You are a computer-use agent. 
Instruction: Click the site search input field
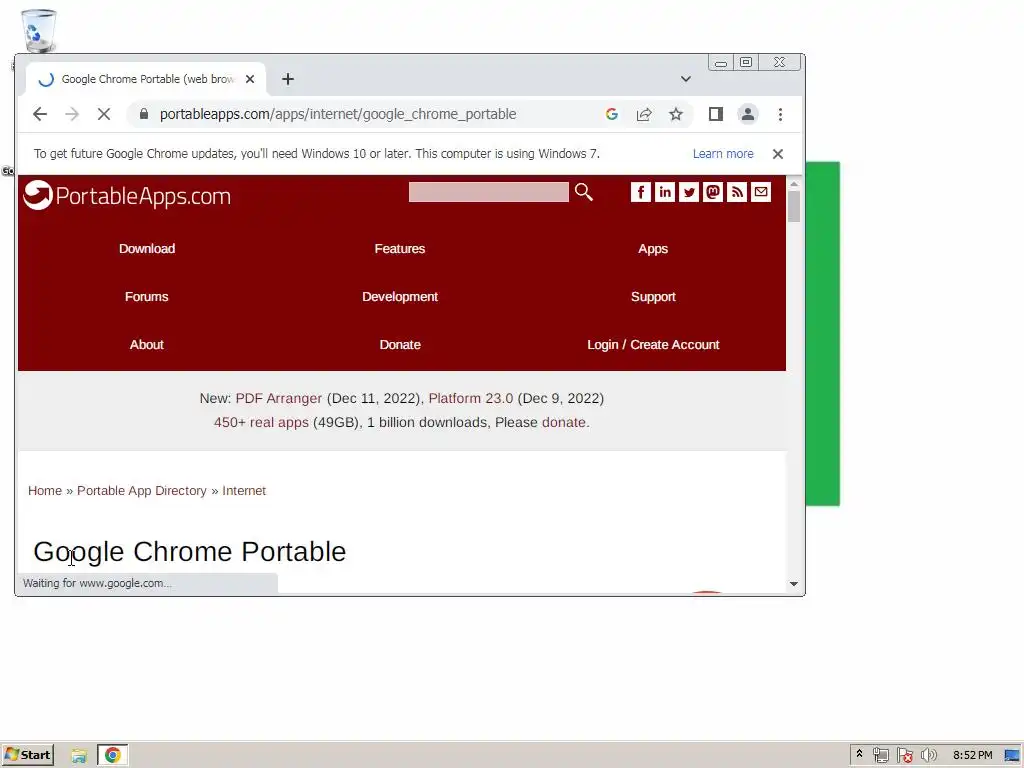pyautogui.click(x=488, y=192)
